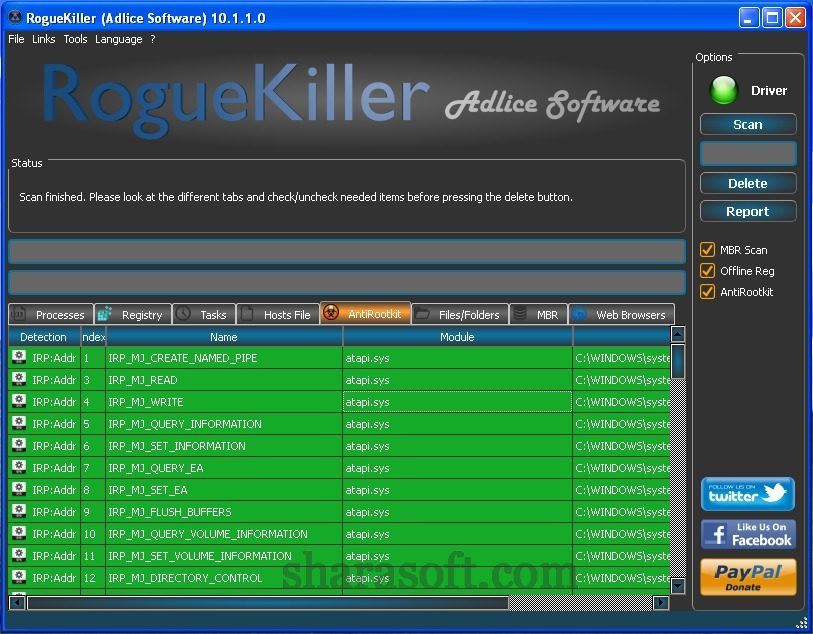The width and height of the screenshot is (813, 634).
Task: Sort by the Name column header
Action: (x=223, y=337)
